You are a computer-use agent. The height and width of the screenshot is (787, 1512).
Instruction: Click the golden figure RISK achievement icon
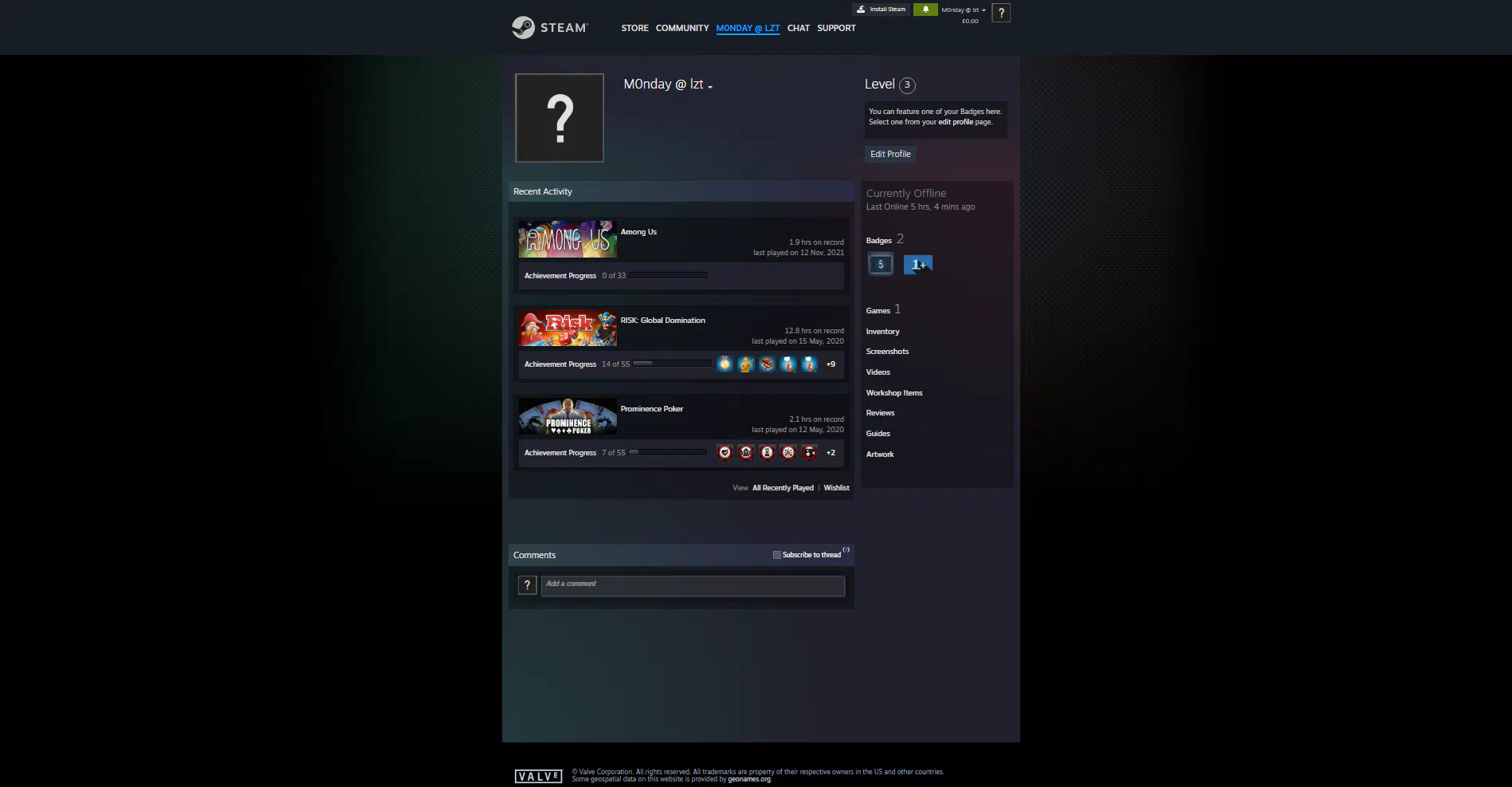click(746, 364)
